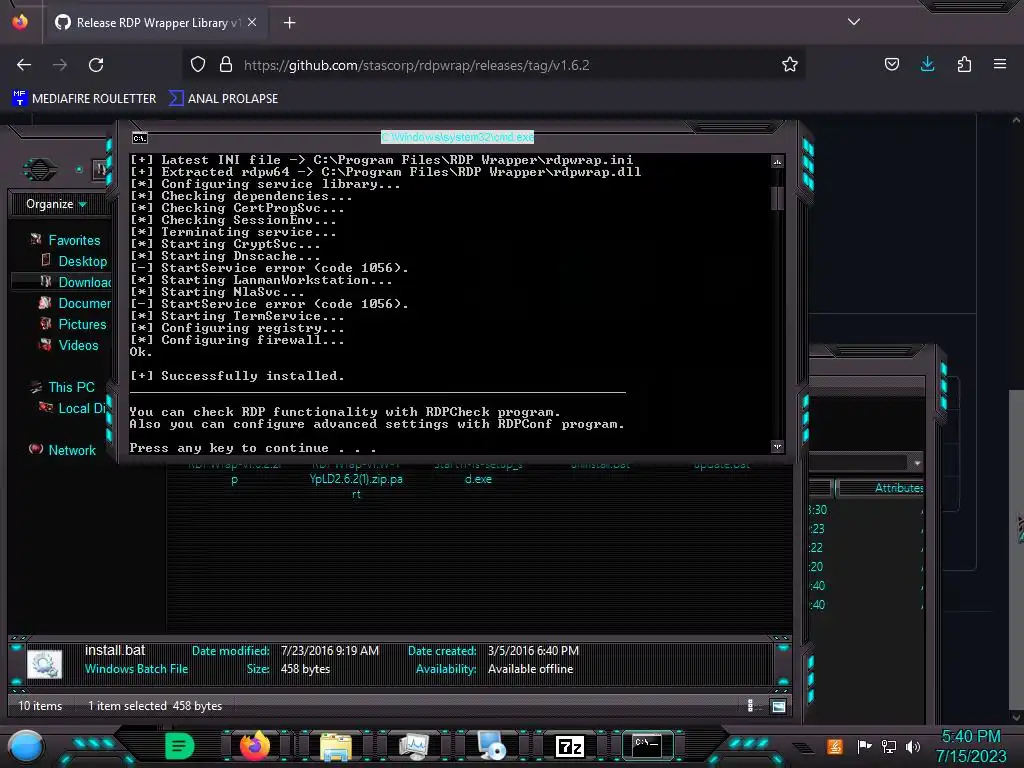Click Firefox logo in tab bar
Screen dimensions: 1024x768
coord(20,22)
